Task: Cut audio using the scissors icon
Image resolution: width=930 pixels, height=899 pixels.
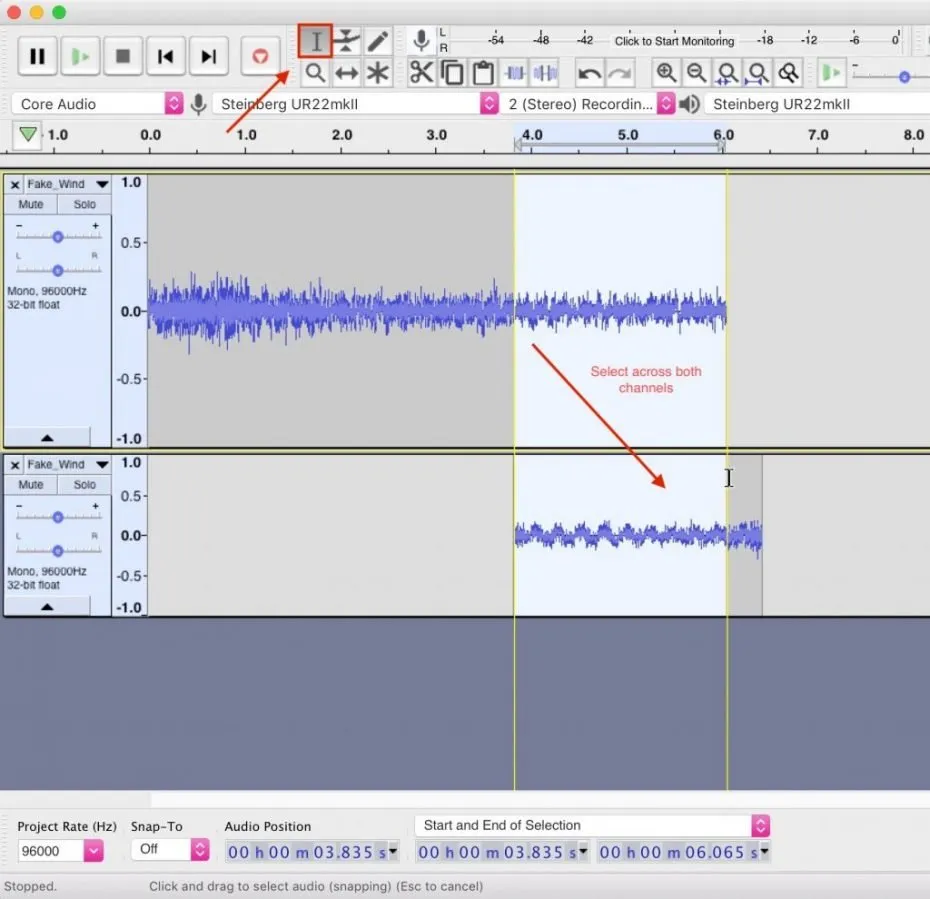Action: (421, 72)
